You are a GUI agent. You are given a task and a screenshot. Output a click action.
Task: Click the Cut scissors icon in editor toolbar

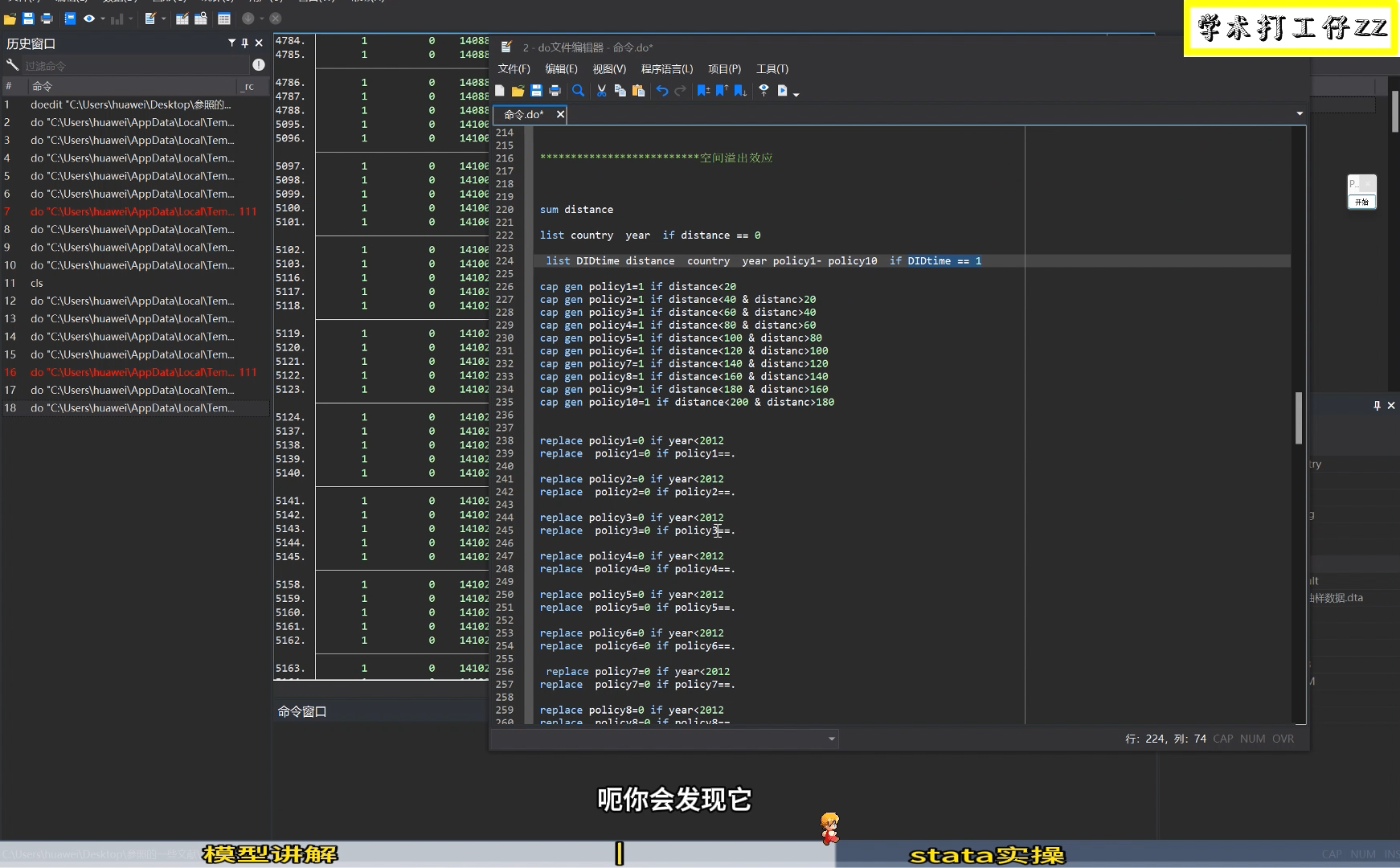pyautogui.click(x=601, y=91)
